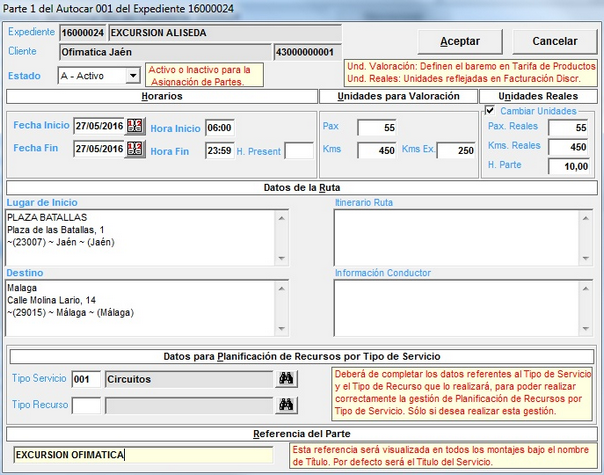
Task: Click the Hora Fin field showing 23:59
Action: point(220,151)
